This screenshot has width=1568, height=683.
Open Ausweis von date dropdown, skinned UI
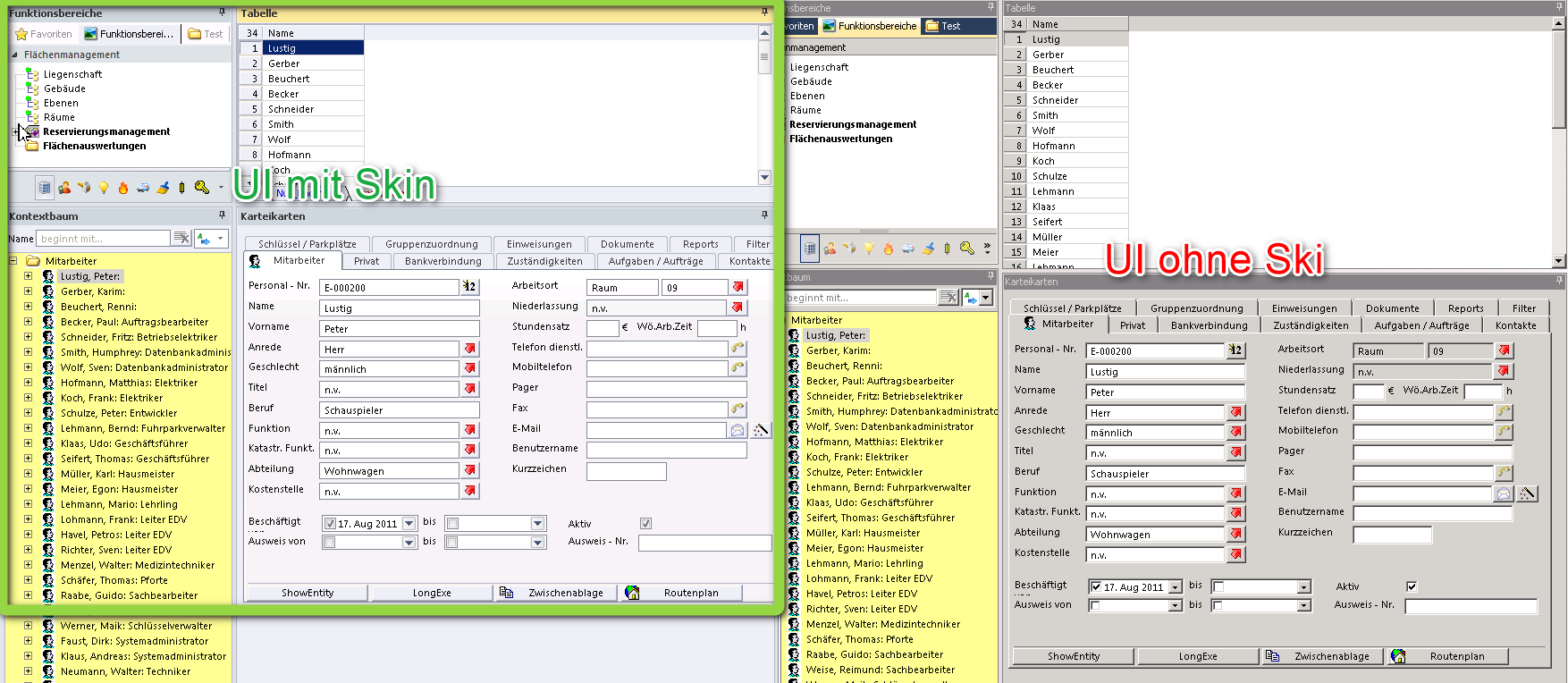[409, 543]
